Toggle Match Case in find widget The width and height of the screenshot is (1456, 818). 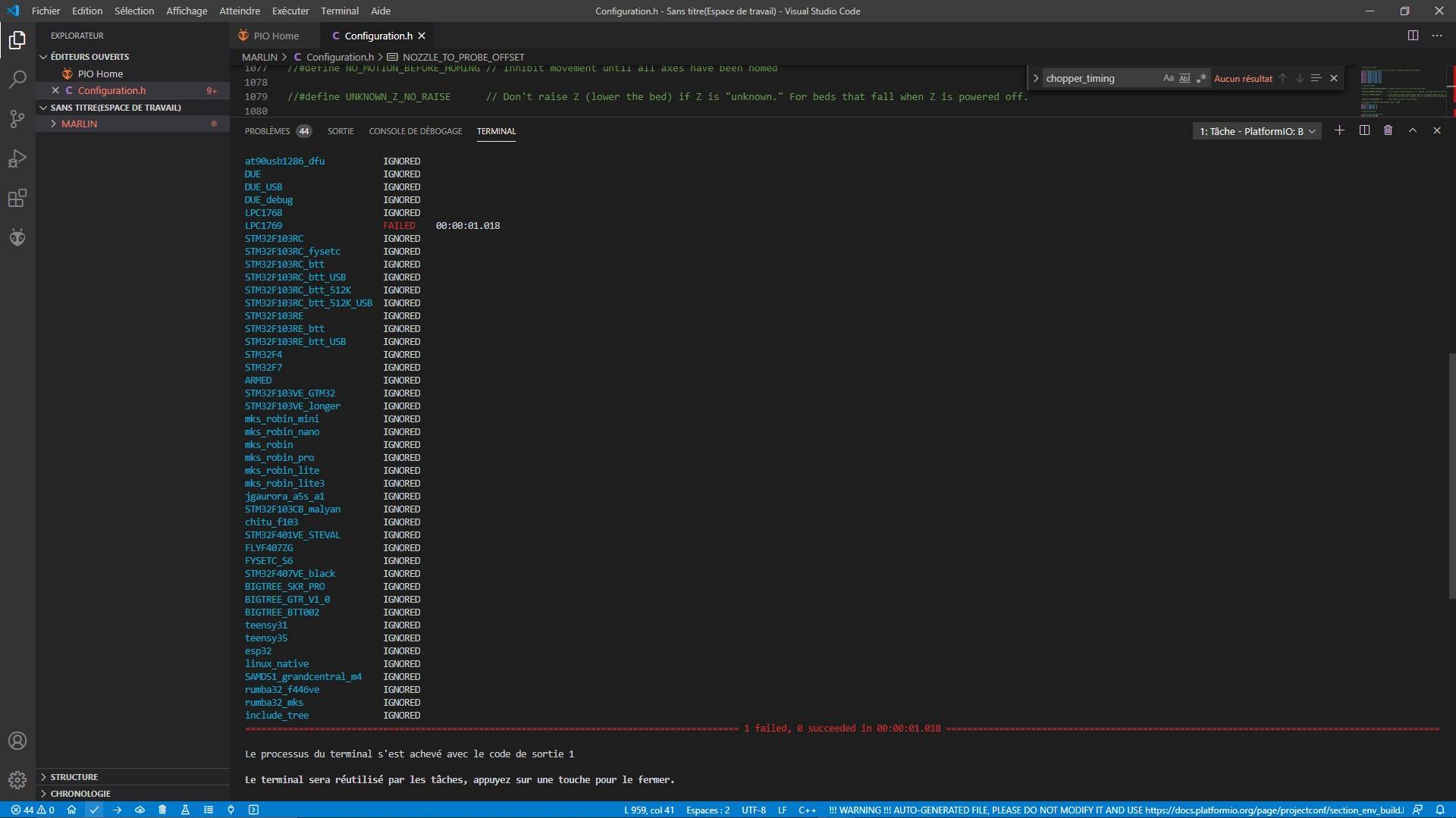tap(1168, 78)
